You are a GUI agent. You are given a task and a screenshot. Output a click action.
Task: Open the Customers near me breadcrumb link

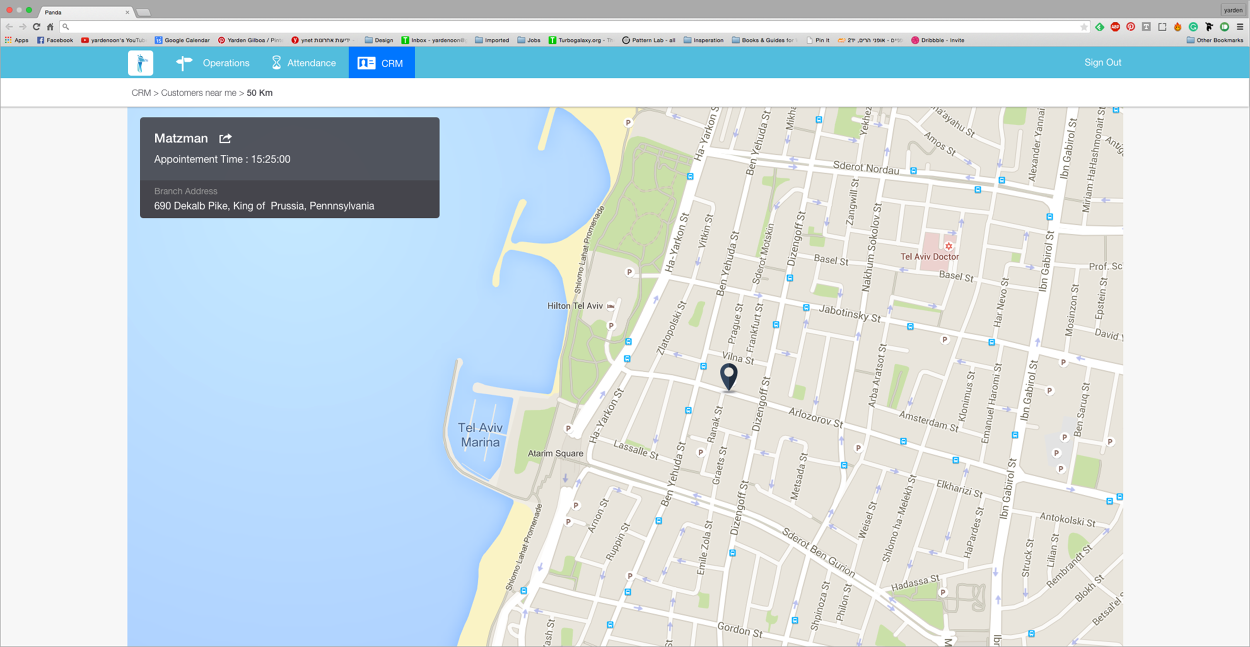(x=201, y=92)
